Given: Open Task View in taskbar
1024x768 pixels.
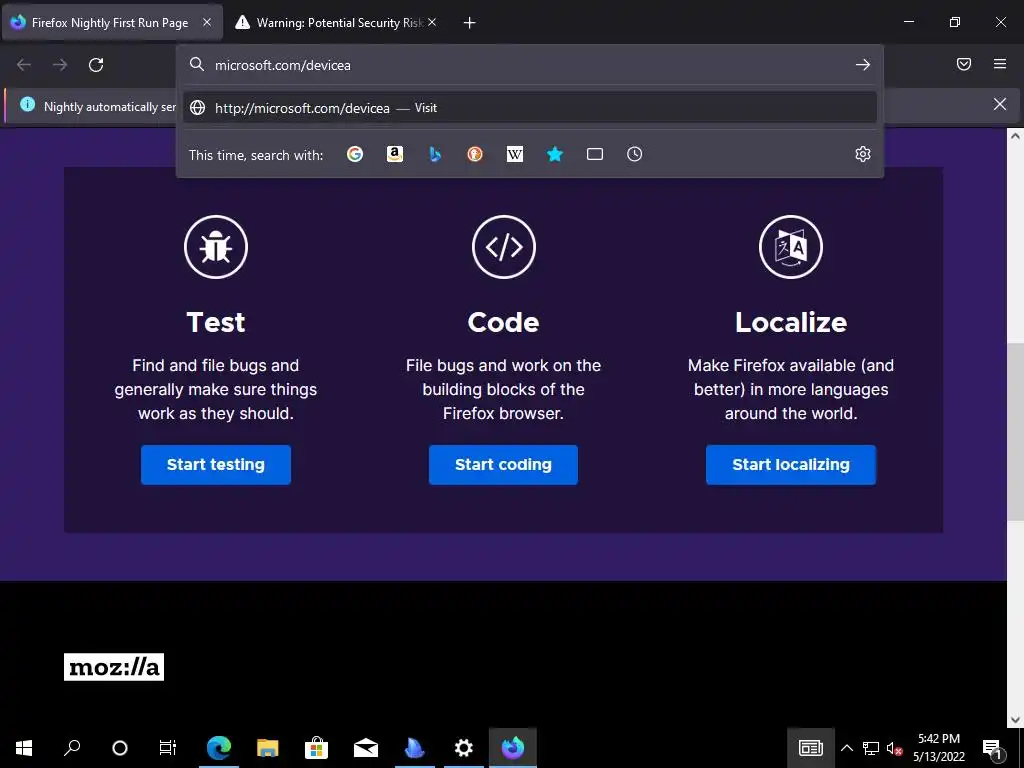Looking at the screenshot, I should [168, 748].
